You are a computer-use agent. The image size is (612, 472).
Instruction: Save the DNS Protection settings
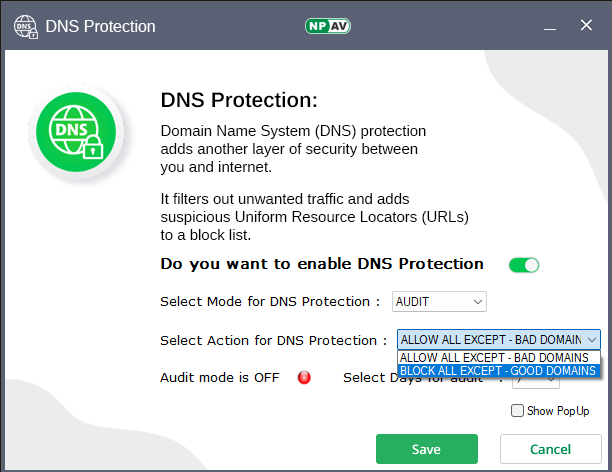coord(426,449)
